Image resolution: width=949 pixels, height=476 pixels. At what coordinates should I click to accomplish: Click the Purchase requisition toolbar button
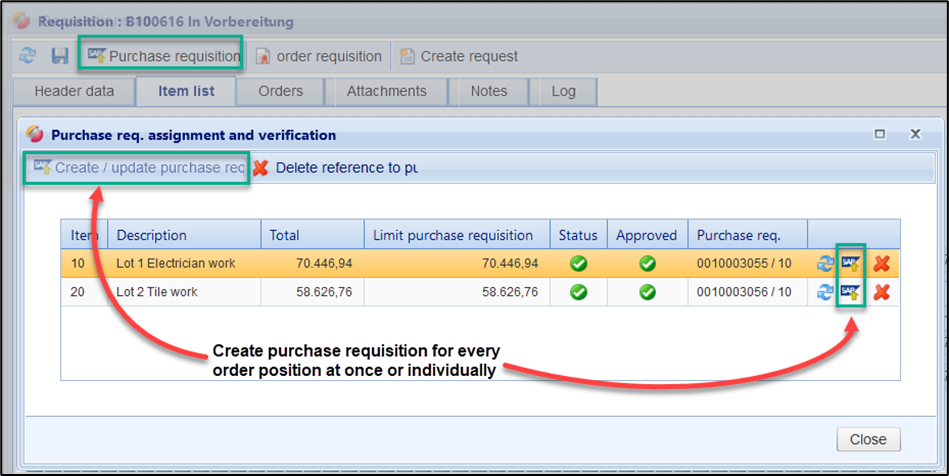point(163,56)
